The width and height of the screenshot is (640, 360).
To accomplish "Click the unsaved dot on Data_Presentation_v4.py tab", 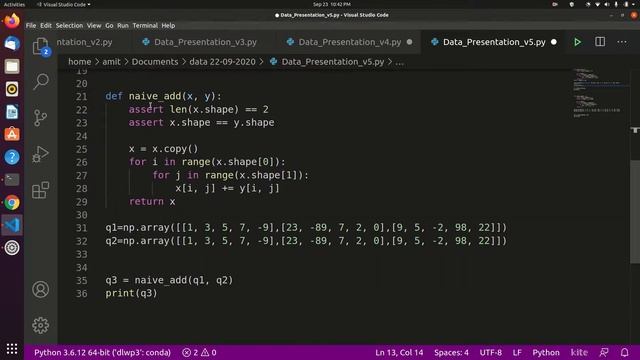I will click(409, 42).
